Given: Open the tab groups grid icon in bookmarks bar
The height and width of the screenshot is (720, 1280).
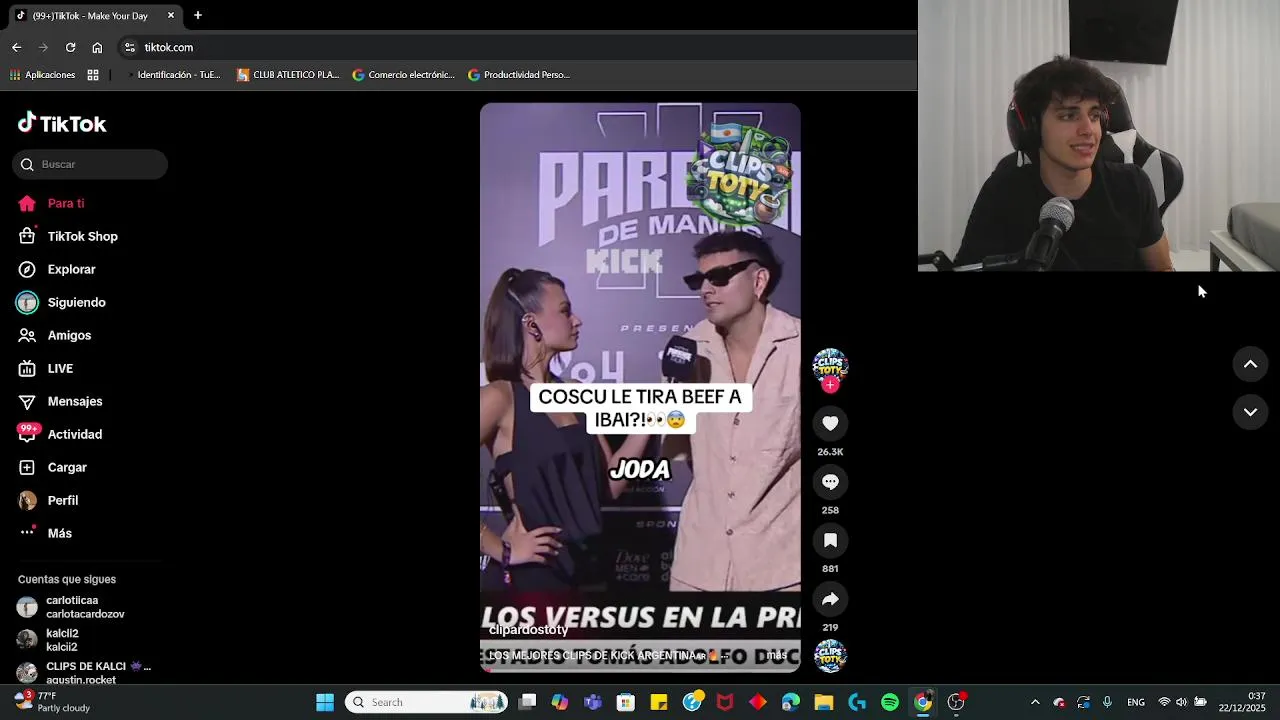Looking at the screenshot, I should pos(93,75).
